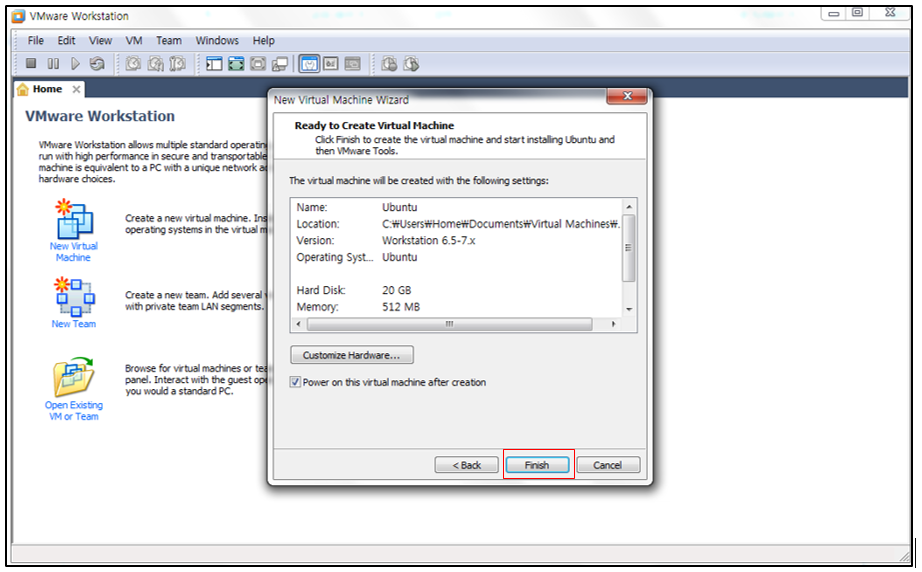The image size is (922, 572).
Task: Uncheck Power on this virtual machine after creation
Action: pyautogui.click(x=295, y=382)
